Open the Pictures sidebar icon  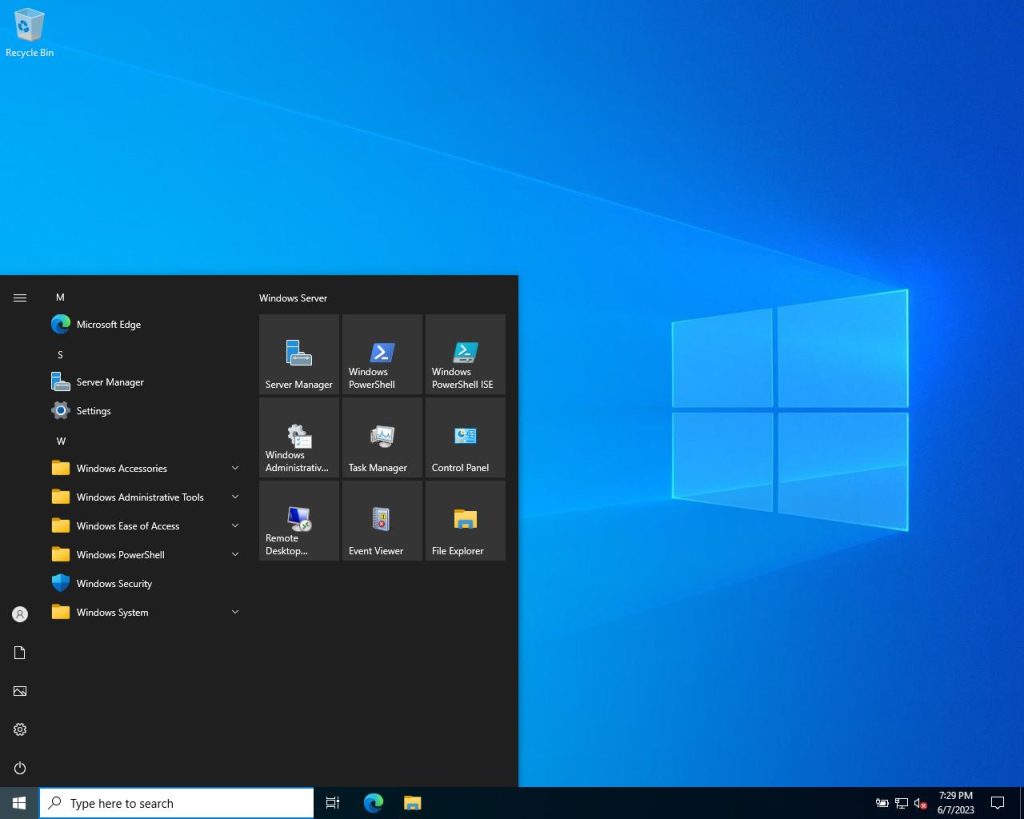[19, 690]
